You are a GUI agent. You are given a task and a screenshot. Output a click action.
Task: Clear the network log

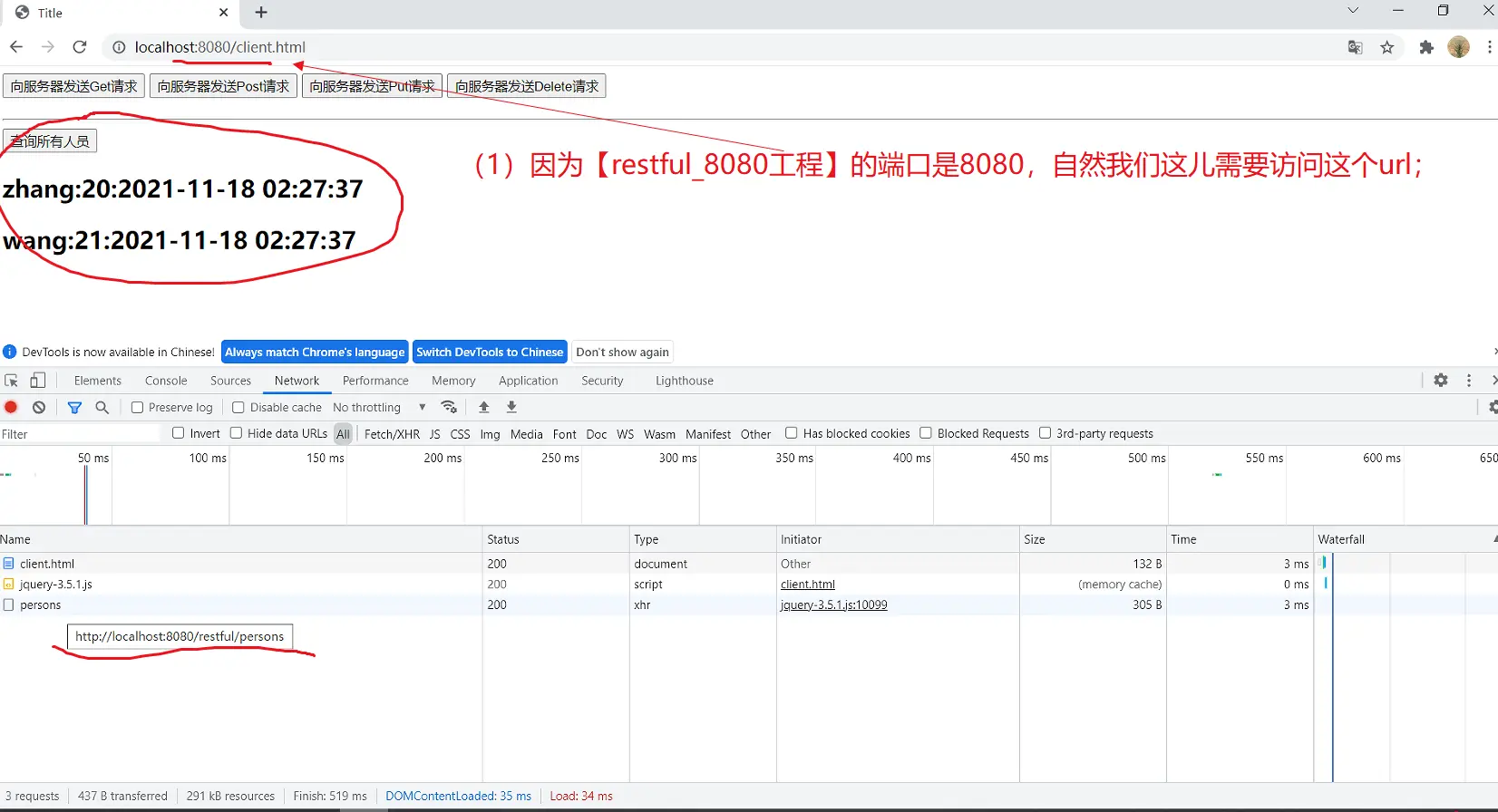[x=39, y=408]
